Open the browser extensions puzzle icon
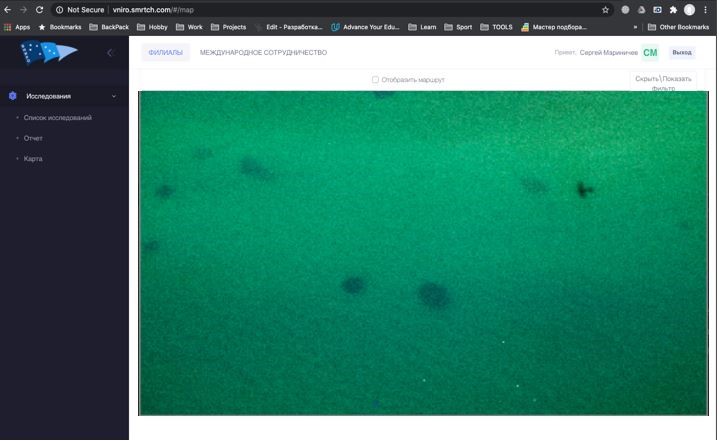This screenshot has height=441, width=719. coord(673,10)
